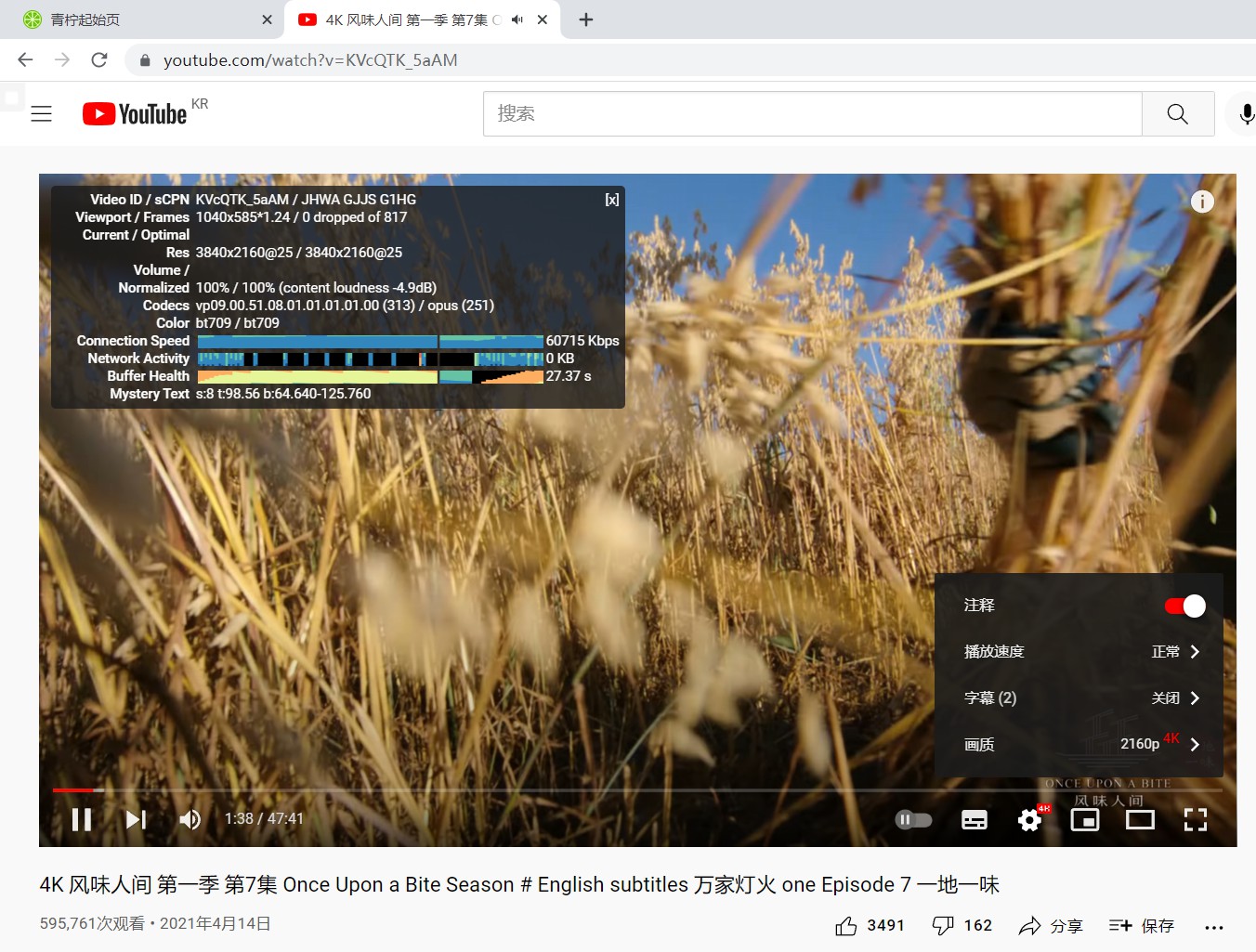Enter fullscreen mode

click(x=1196, y=819)
